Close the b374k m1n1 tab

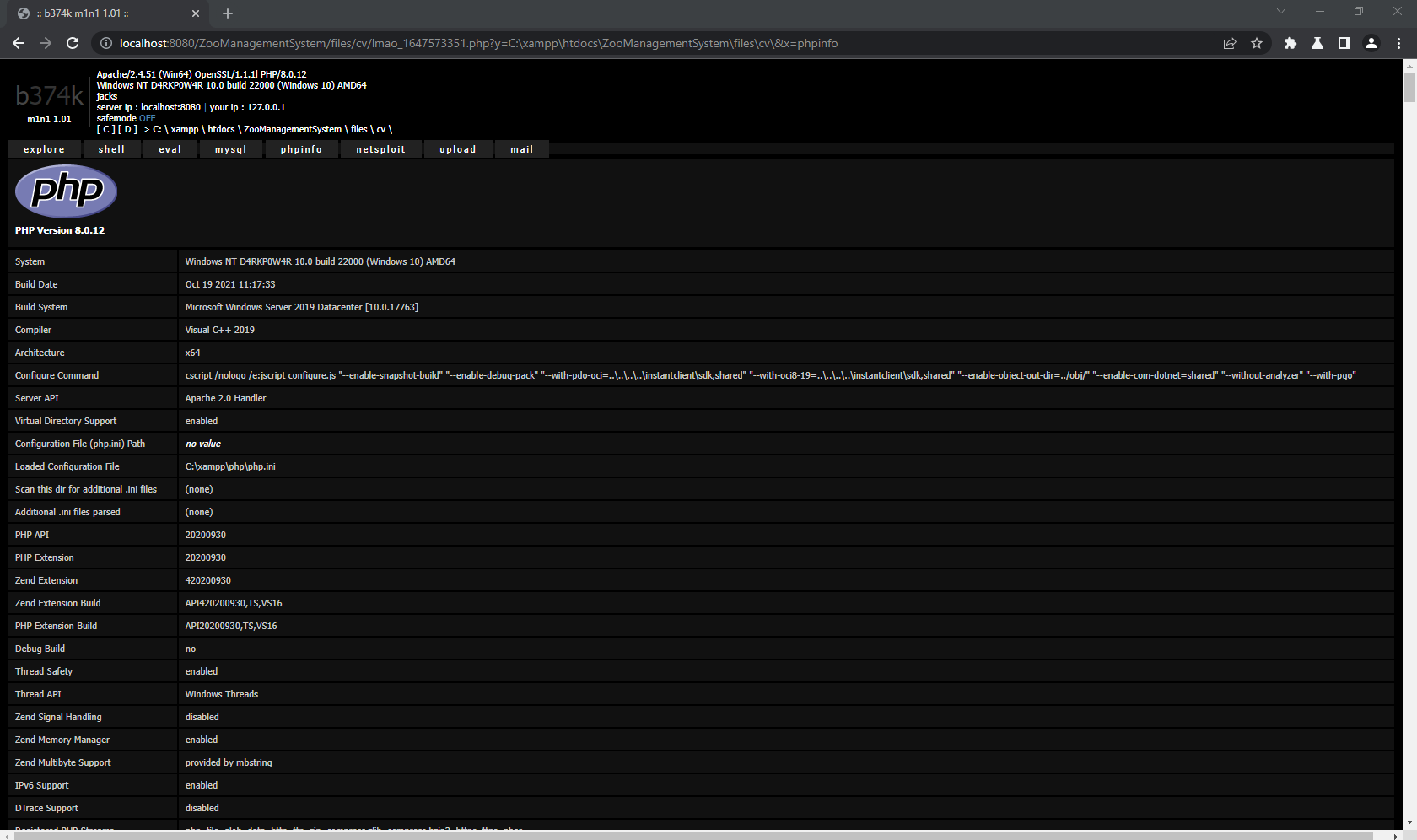196,13
